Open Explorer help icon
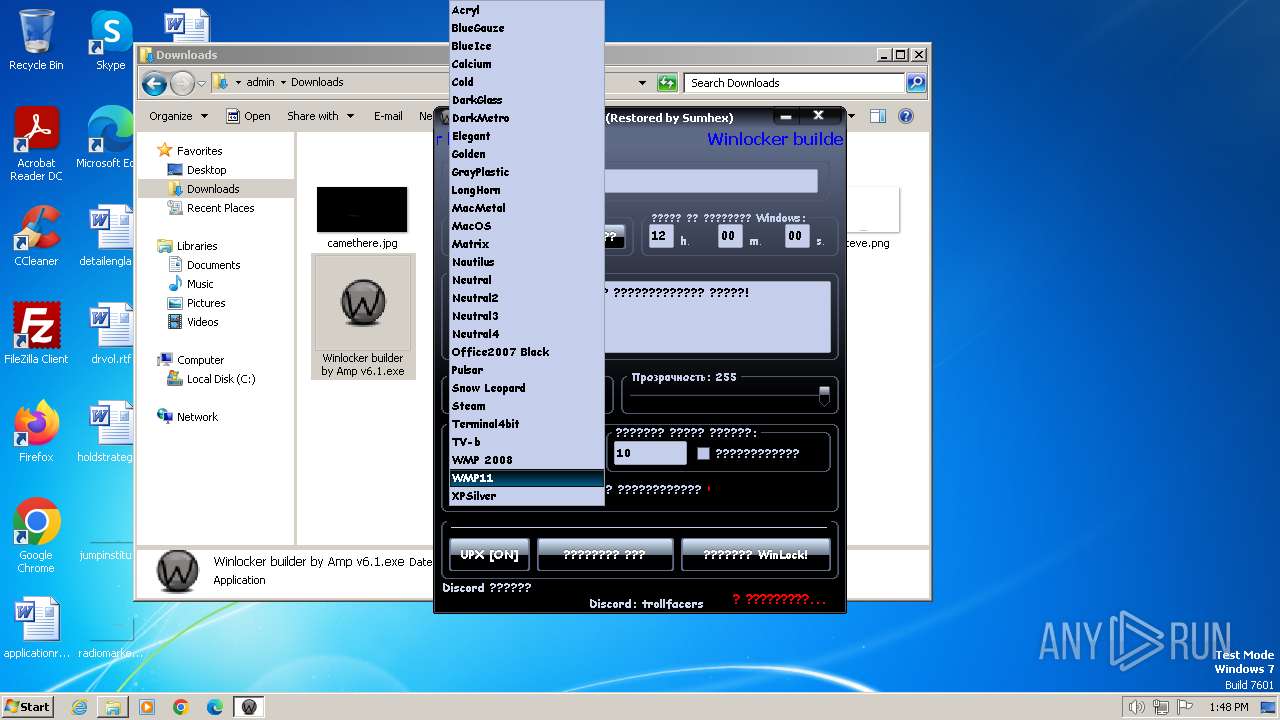 click(x=906, y=116)
